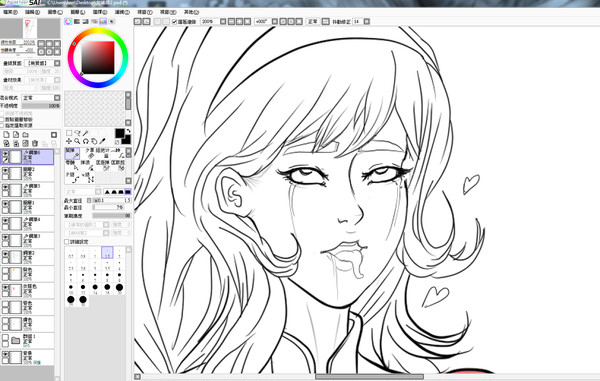Delete the selected layer with trash icon
This screenshot has height=381, width=600.
click(35, 143)
